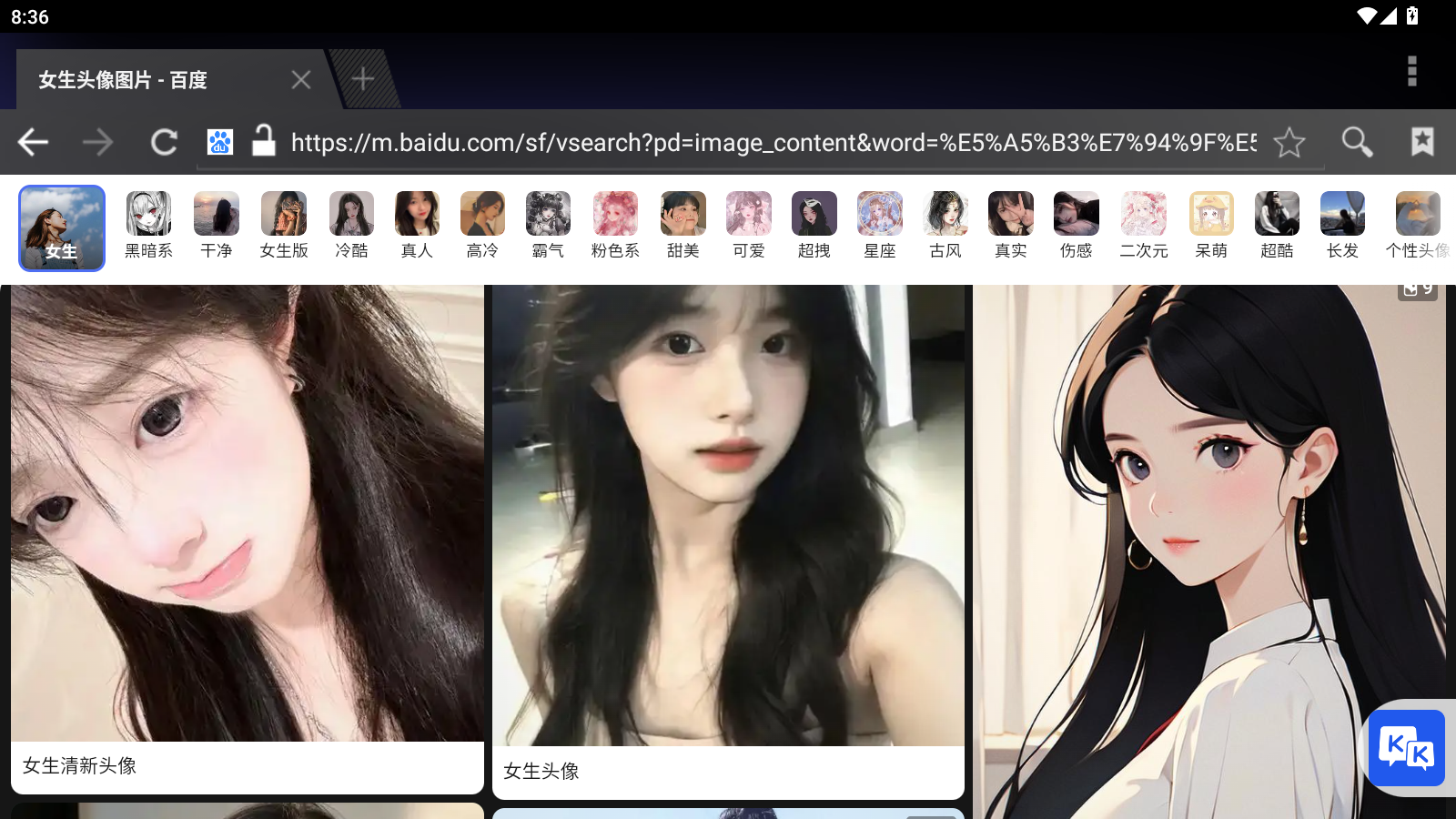
Task: Open the bookmarks list icon
Action: tap(1421, 142)
